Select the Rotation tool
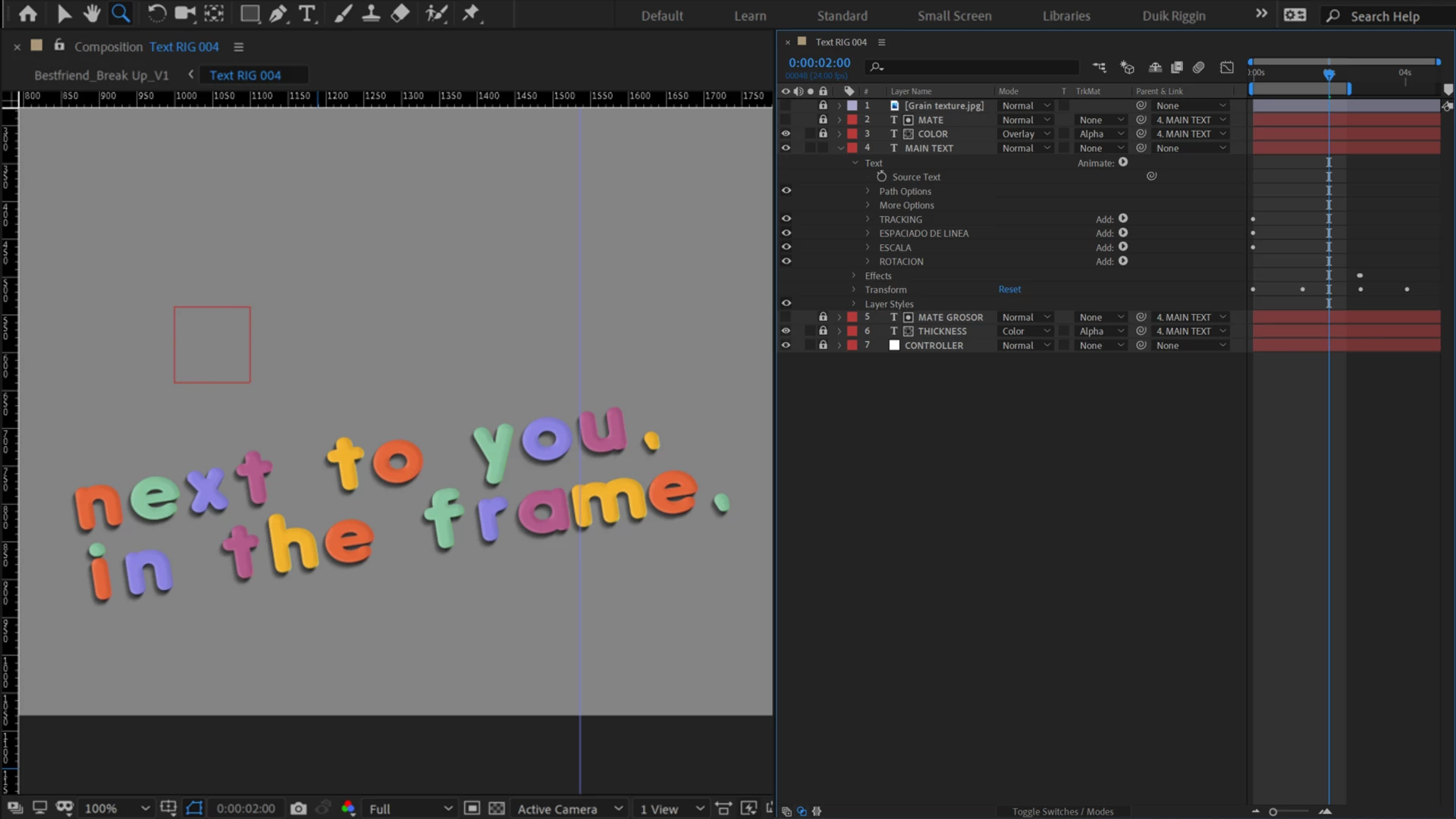The image size is (1456, 819). (x=156, y=14)
